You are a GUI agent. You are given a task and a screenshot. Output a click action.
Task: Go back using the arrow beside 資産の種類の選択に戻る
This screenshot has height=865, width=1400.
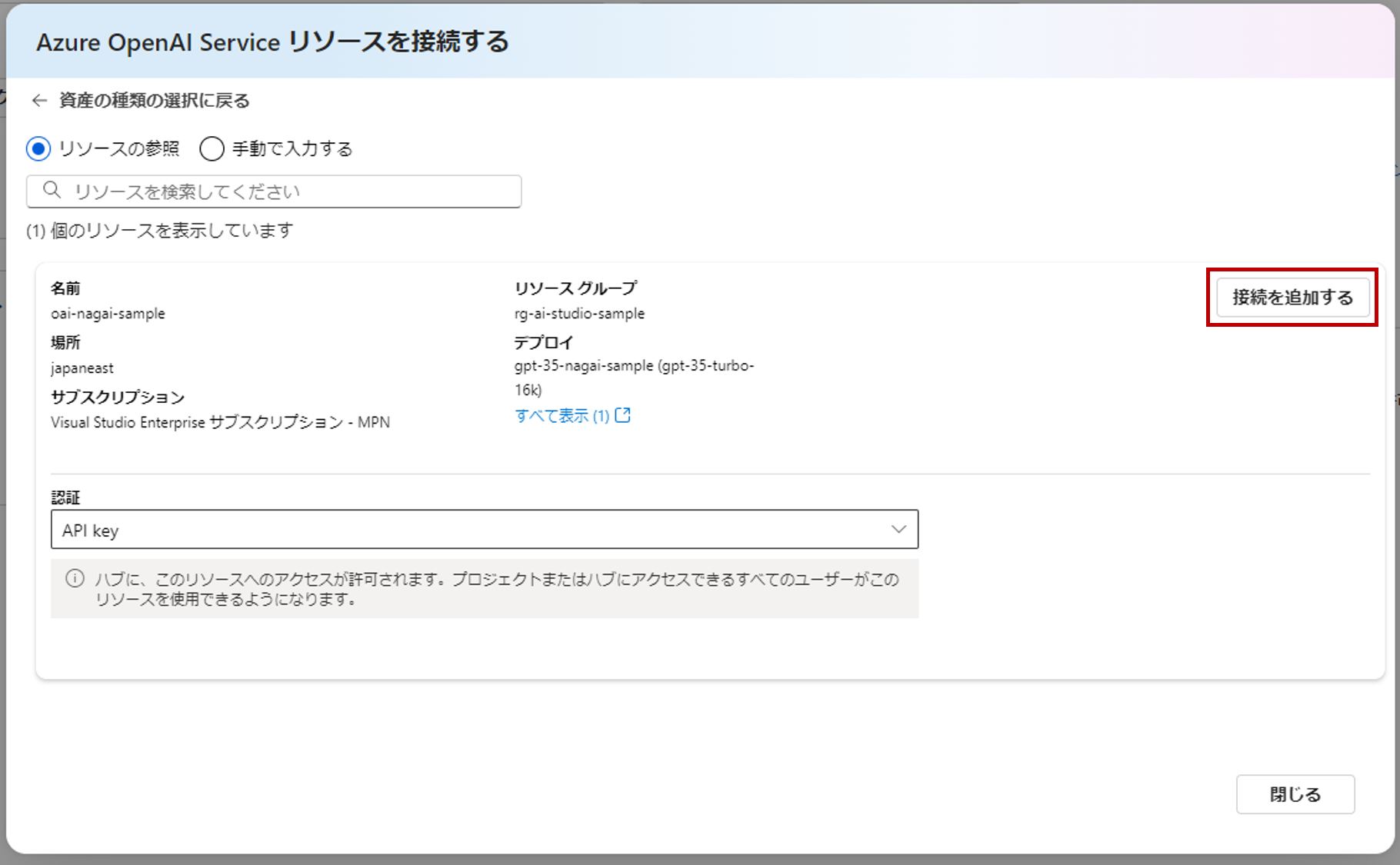pyautogui.click(x=39, y=101)
